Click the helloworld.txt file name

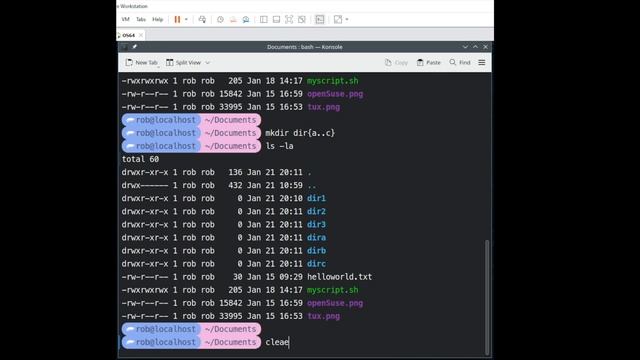(x=340, y=277)
